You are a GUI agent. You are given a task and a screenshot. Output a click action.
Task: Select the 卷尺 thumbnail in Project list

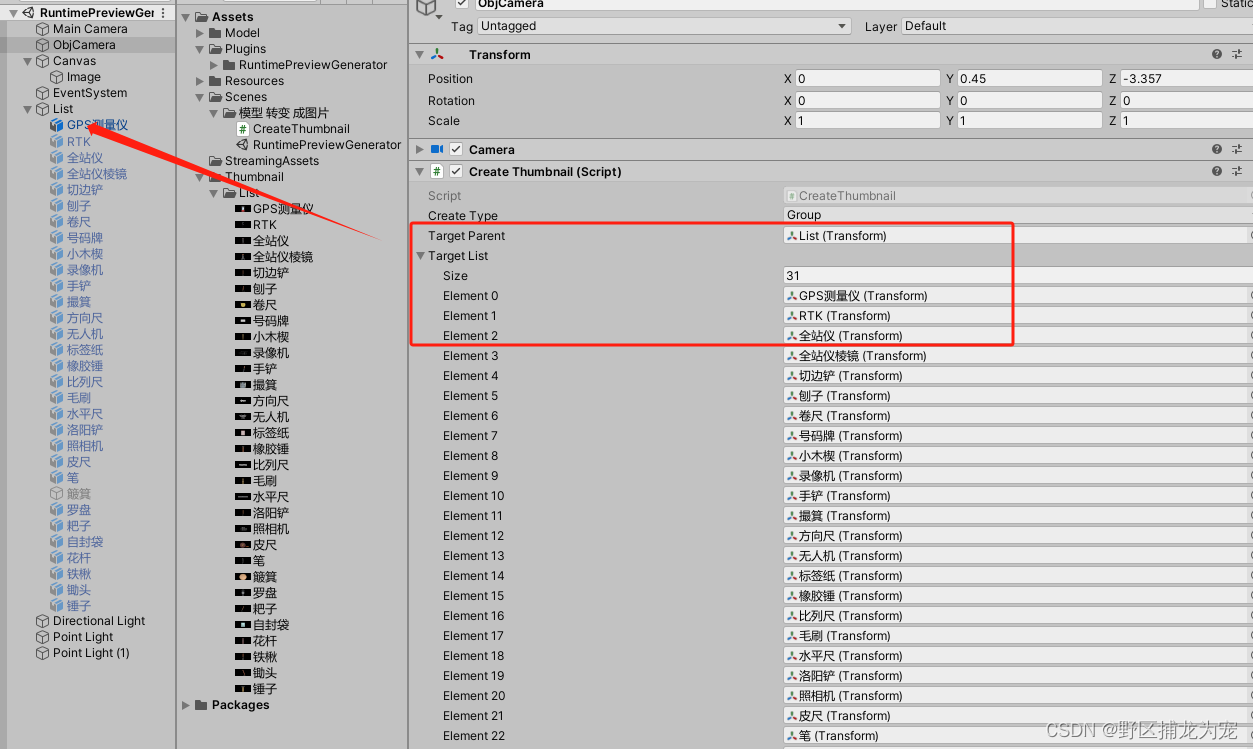243,304
